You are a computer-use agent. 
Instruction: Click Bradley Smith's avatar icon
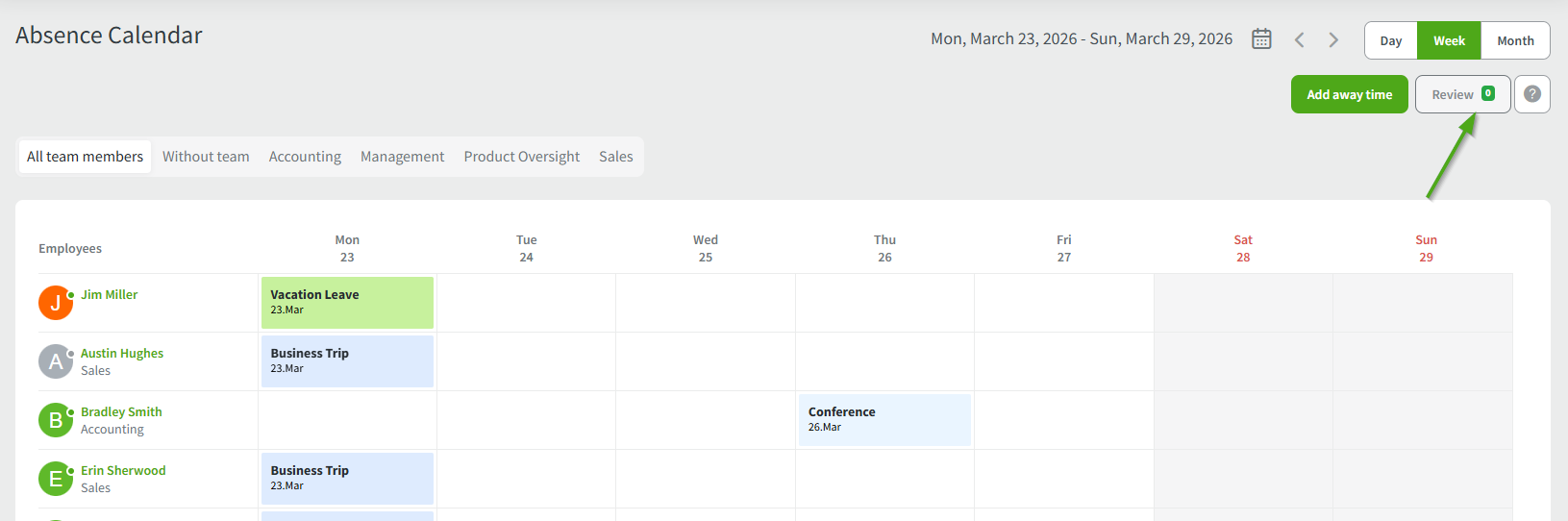click(x=56, y=420)
